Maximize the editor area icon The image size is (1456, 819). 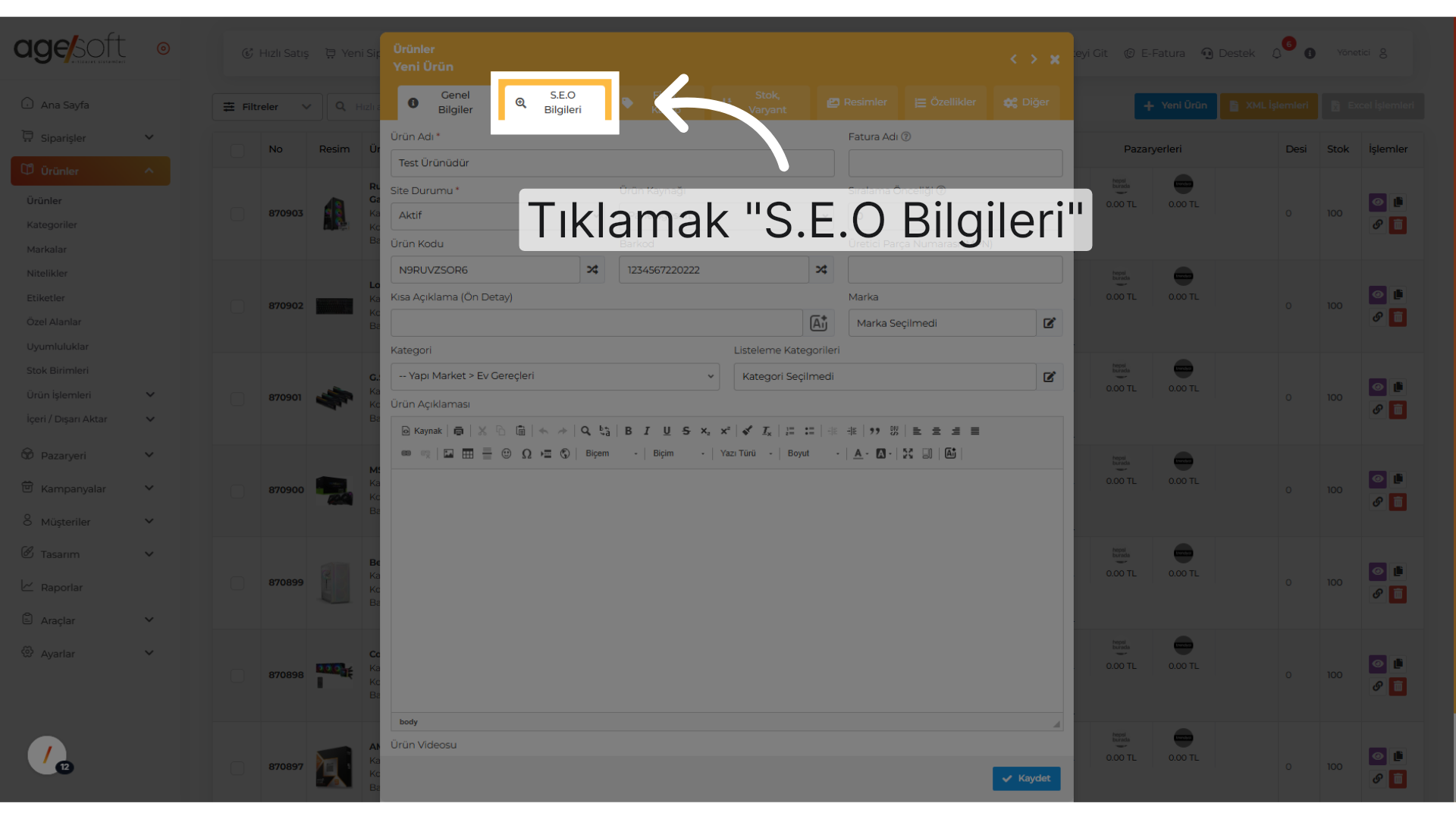coord(908,453)
